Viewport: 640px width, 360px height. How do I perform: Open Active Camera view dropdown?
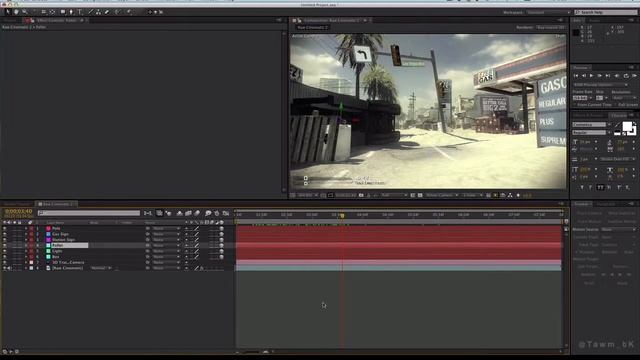coord(442,196)
